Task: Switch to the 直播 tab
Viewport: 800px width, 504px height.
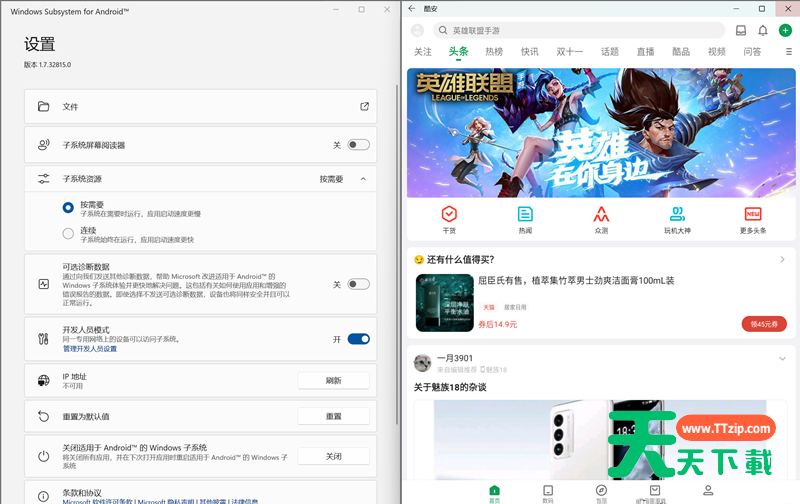Action: click(x=645, y=52)
